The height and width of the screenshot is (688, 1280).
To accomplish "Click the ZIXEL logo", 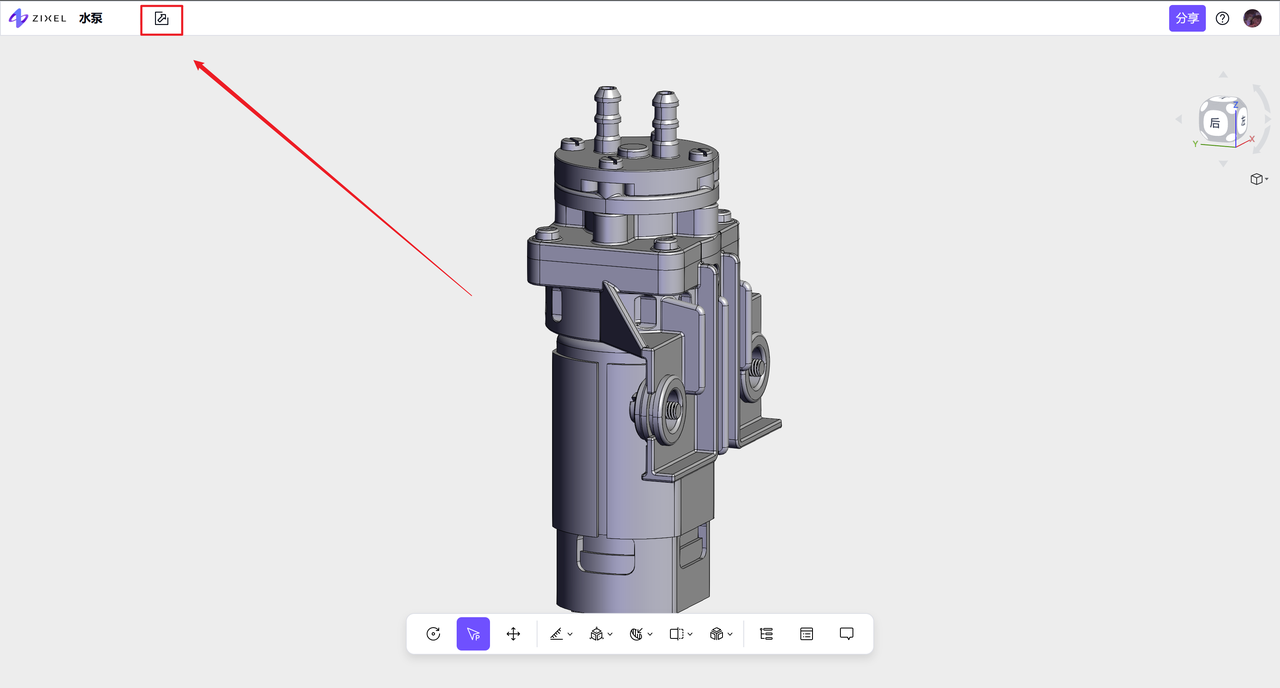I will click(x=38, y=19).
